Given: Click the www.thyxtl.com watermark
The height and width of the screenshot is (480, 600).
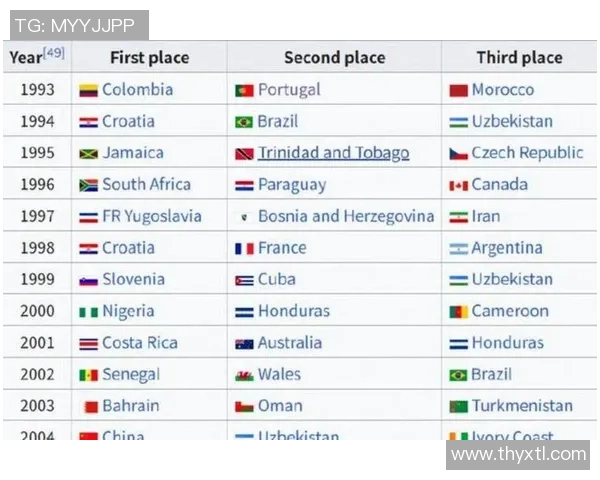Looking at the screenshot, I should (518, 455).
